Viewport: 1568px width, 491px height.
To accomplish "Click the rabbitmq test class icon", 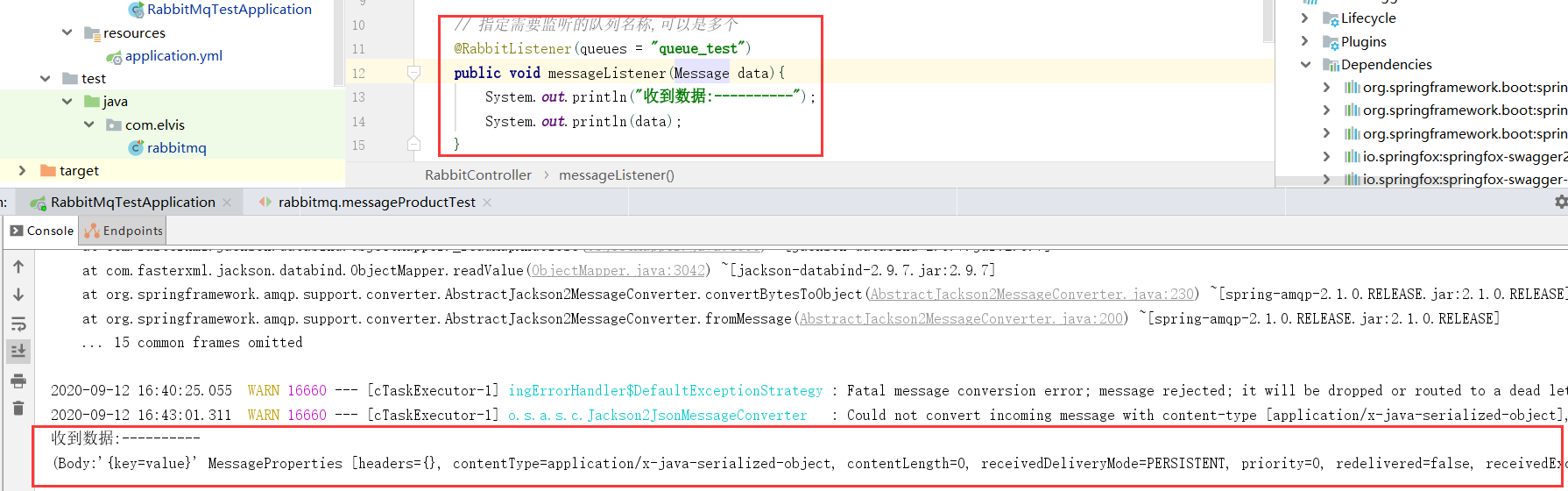I will click(x=136, y=148).
